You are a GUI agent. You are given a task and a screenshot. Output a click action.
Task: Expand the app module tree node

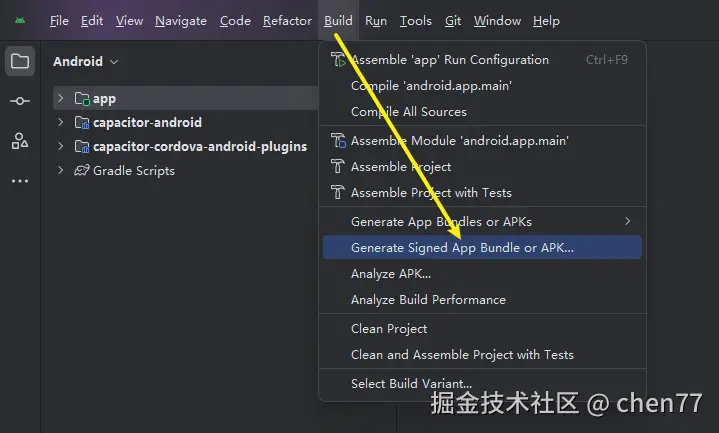(60, 98)
